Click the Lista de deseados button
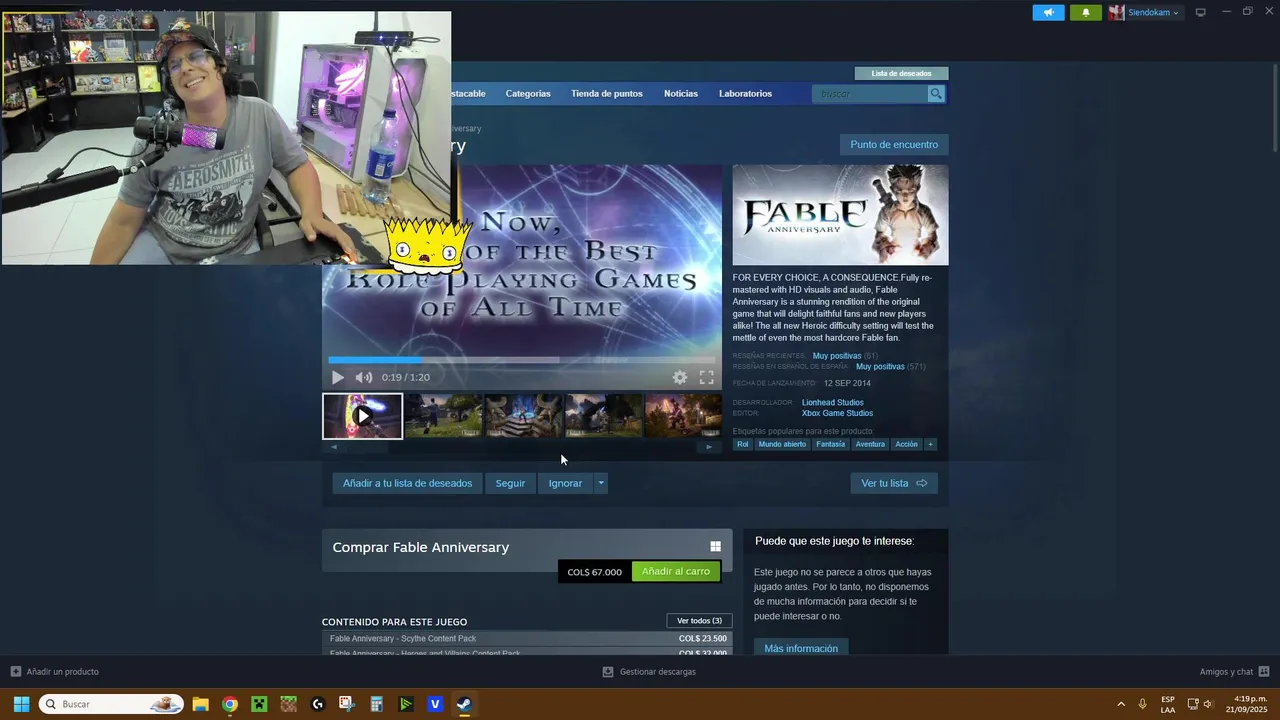 click(901, 73)
